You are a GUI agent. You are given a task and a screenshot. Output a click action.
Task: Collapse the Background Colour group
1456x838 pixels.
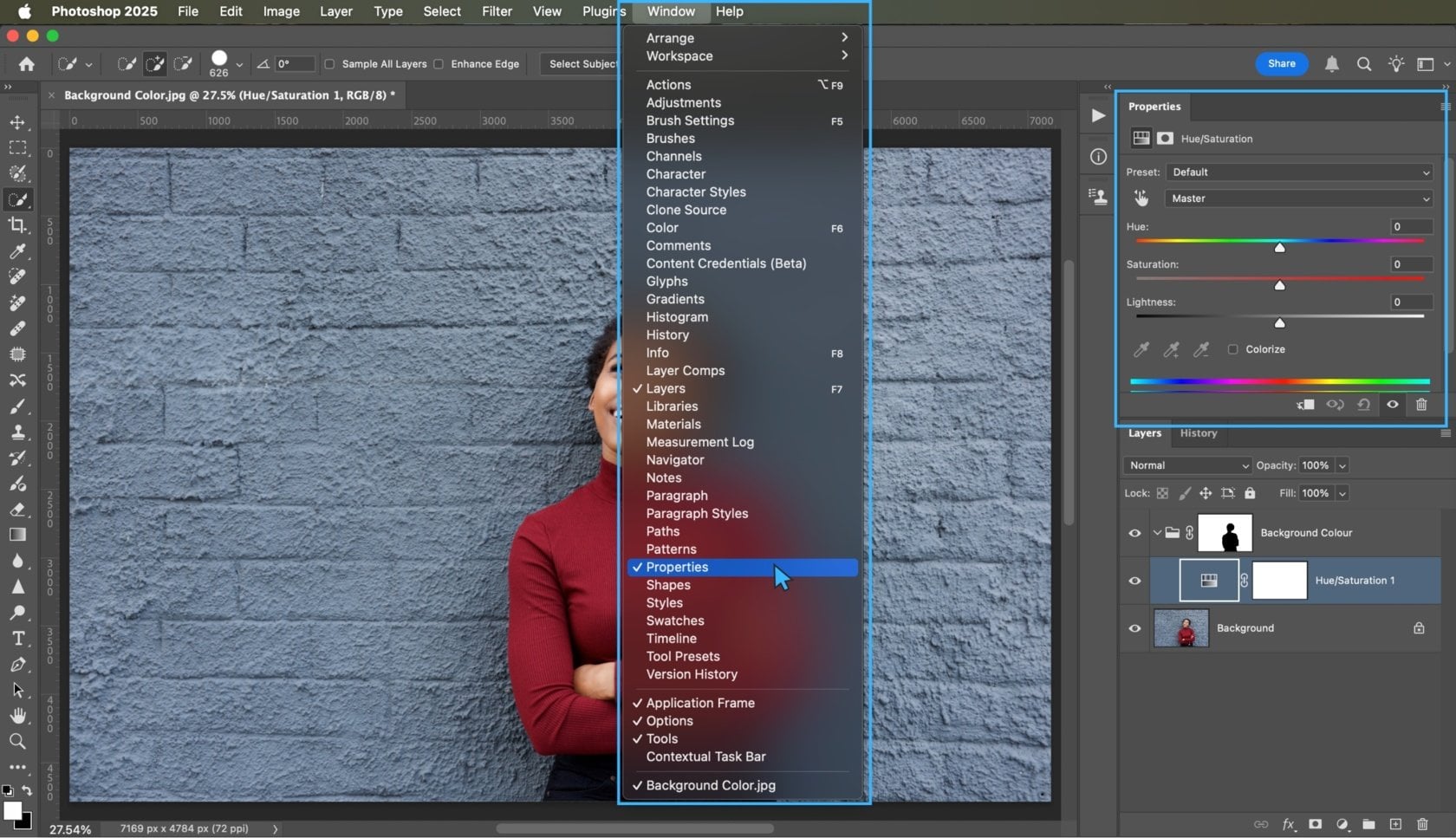1156,533
